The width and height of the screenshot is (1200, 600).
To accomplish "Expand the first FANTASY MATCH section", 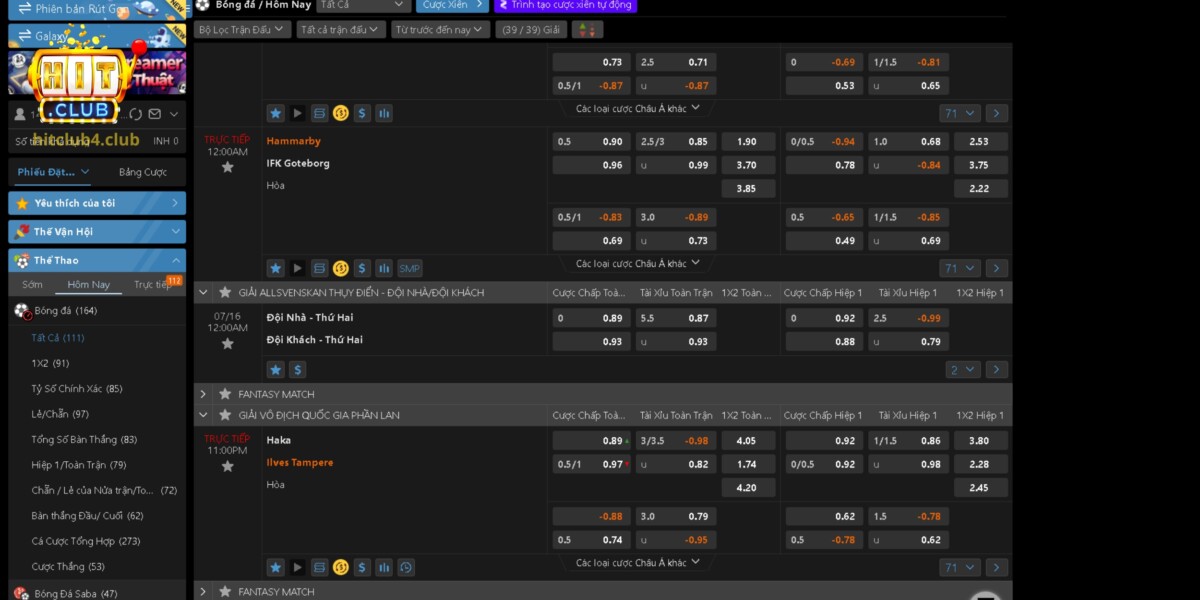I will point(203,394).
